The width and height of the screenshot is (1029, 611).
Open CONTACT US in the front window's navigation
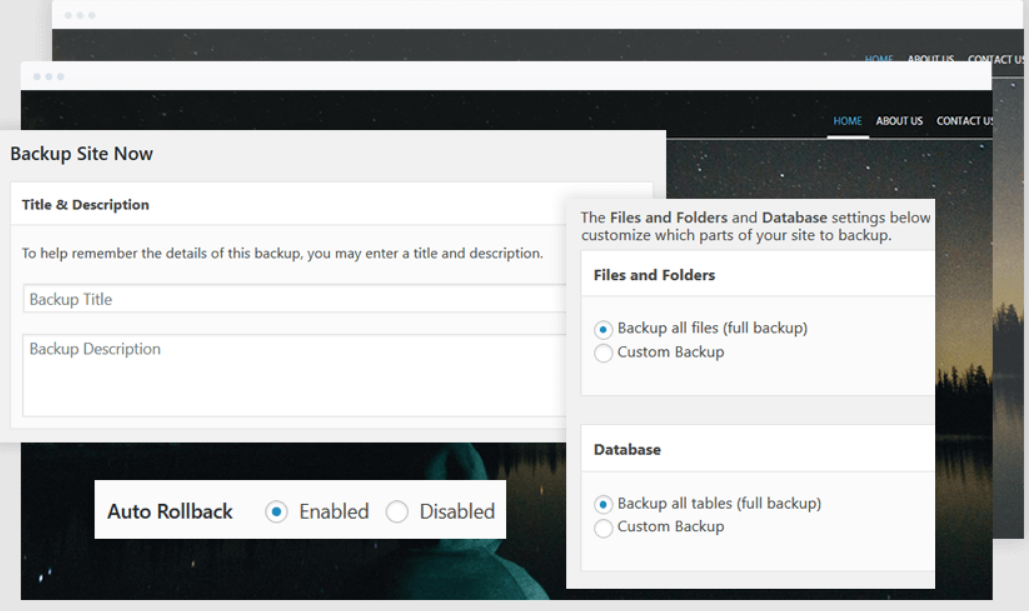pos(964,121)
